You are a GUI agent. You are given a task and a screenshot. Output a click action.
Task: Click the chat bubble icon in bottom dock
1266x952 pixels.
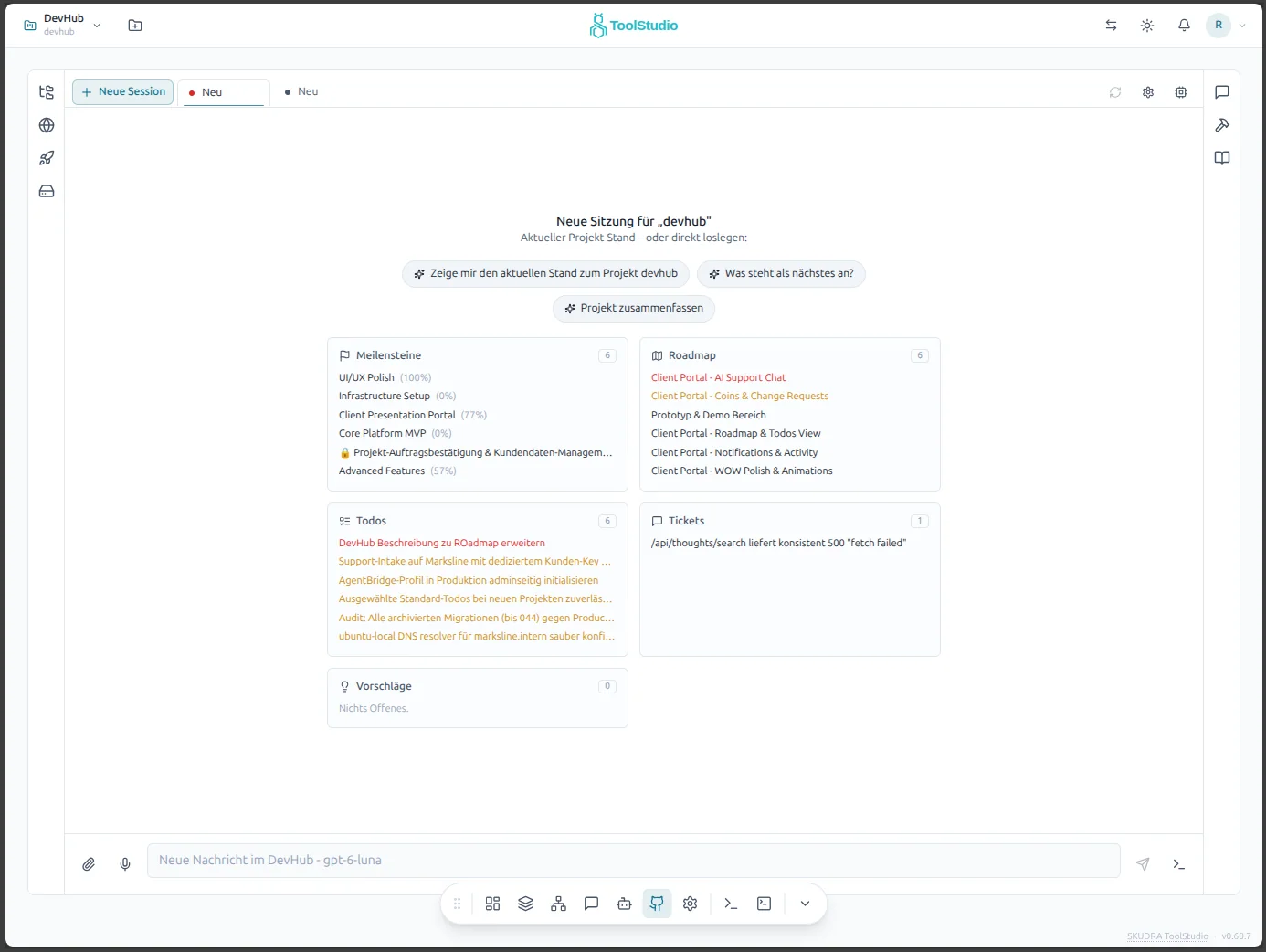pyautogui.click(x=592, y=904)
